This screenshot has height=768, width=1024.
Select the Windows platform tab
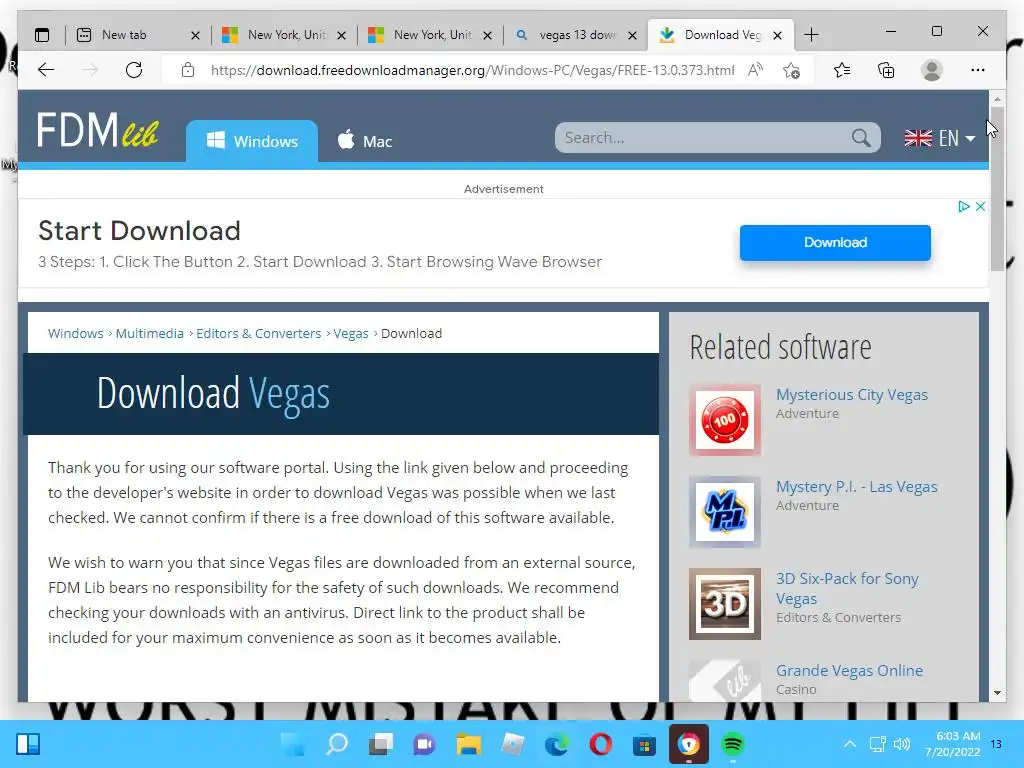(x=252, y=141)
